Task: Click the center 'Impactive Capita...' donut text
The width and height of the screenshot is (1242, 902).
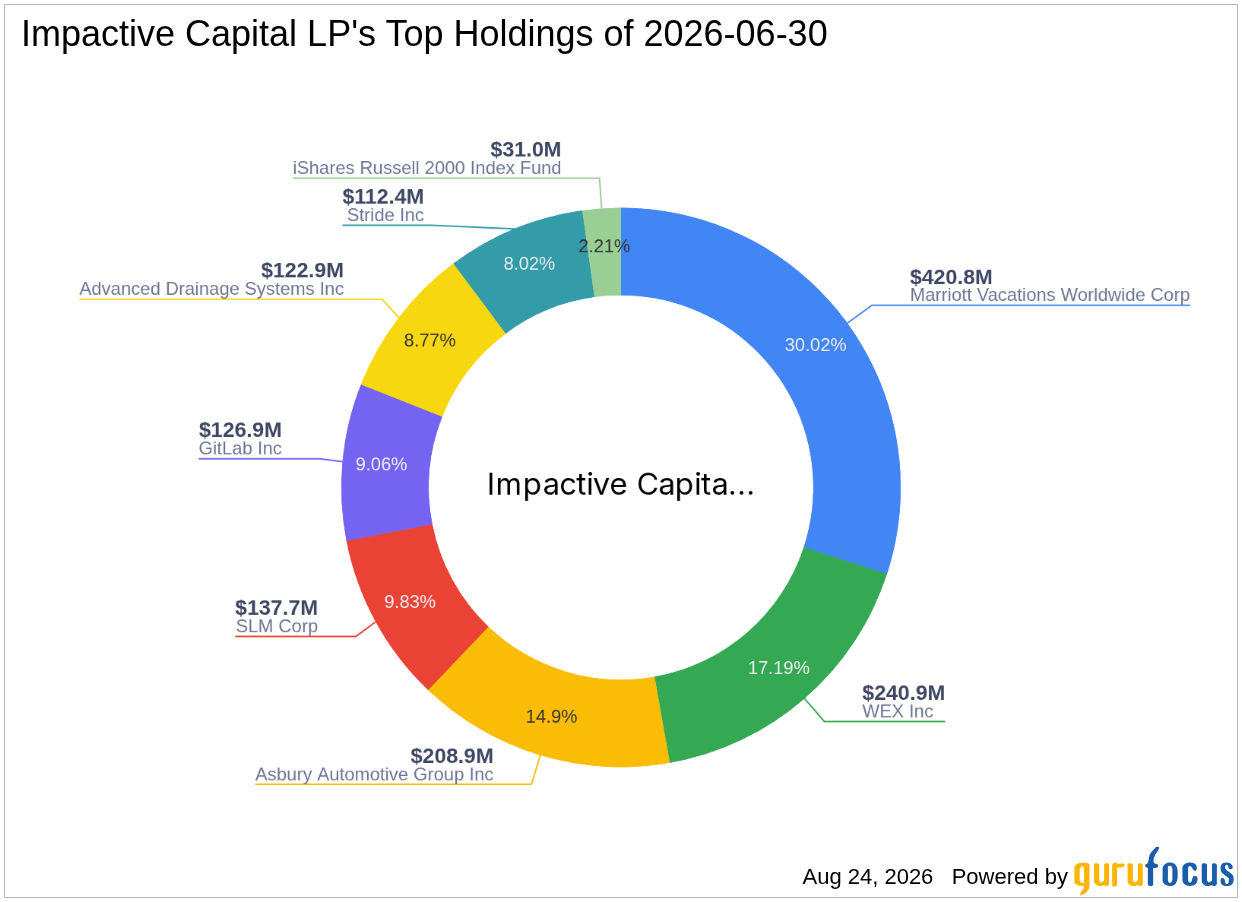Action: pyautogui.click(x=621, y=485)
